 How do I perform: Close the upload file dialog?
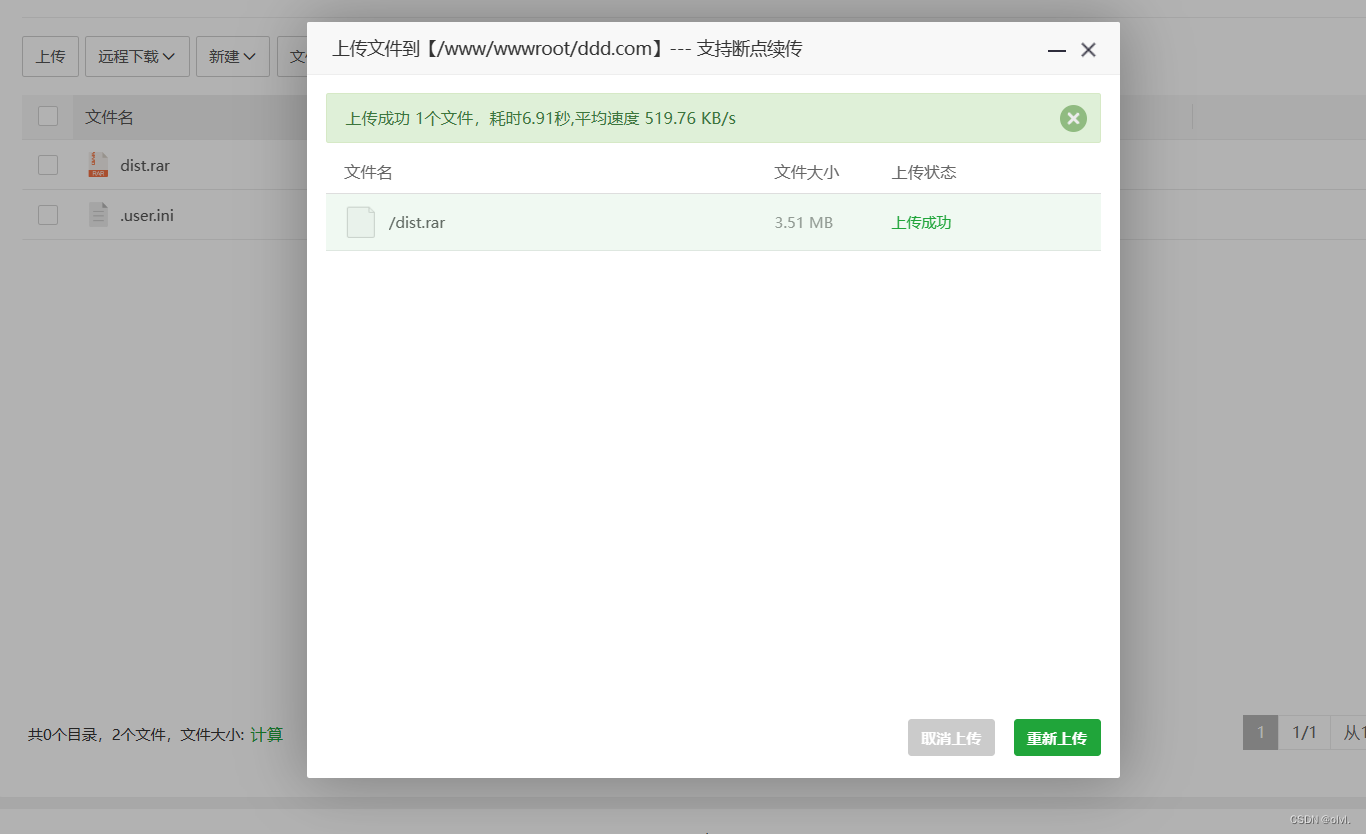click(1089, 50)
